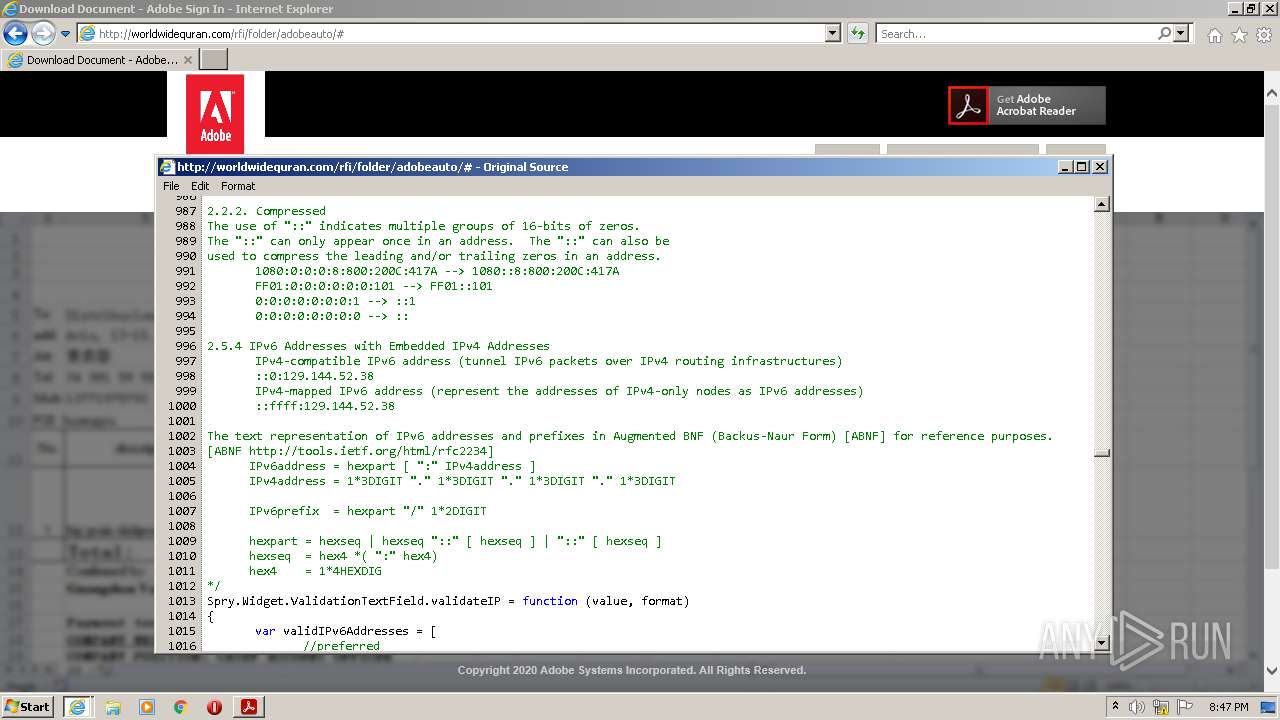Click the "FF01:0:0:0:0:0:0:101" example line
The width and height of the screenshot is (1280, 720).
click(374, 286)
